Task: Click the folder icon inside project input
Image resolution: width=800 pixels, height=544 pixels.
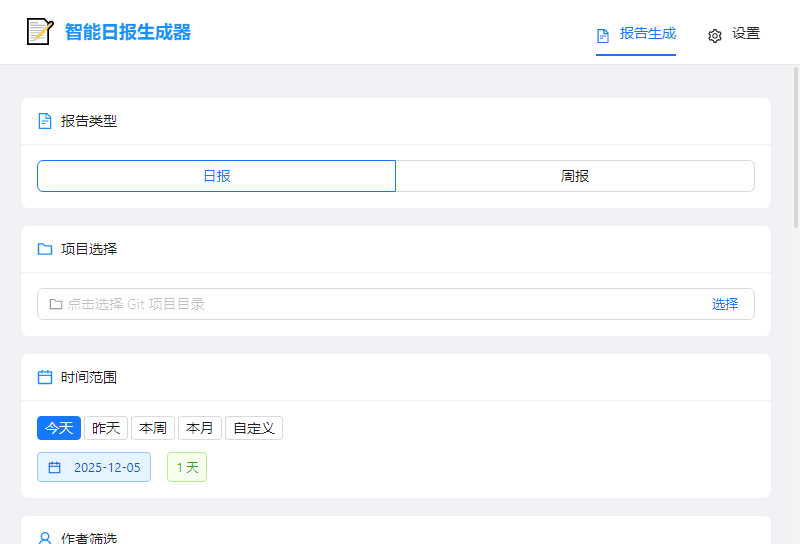Action: (56, 304)
